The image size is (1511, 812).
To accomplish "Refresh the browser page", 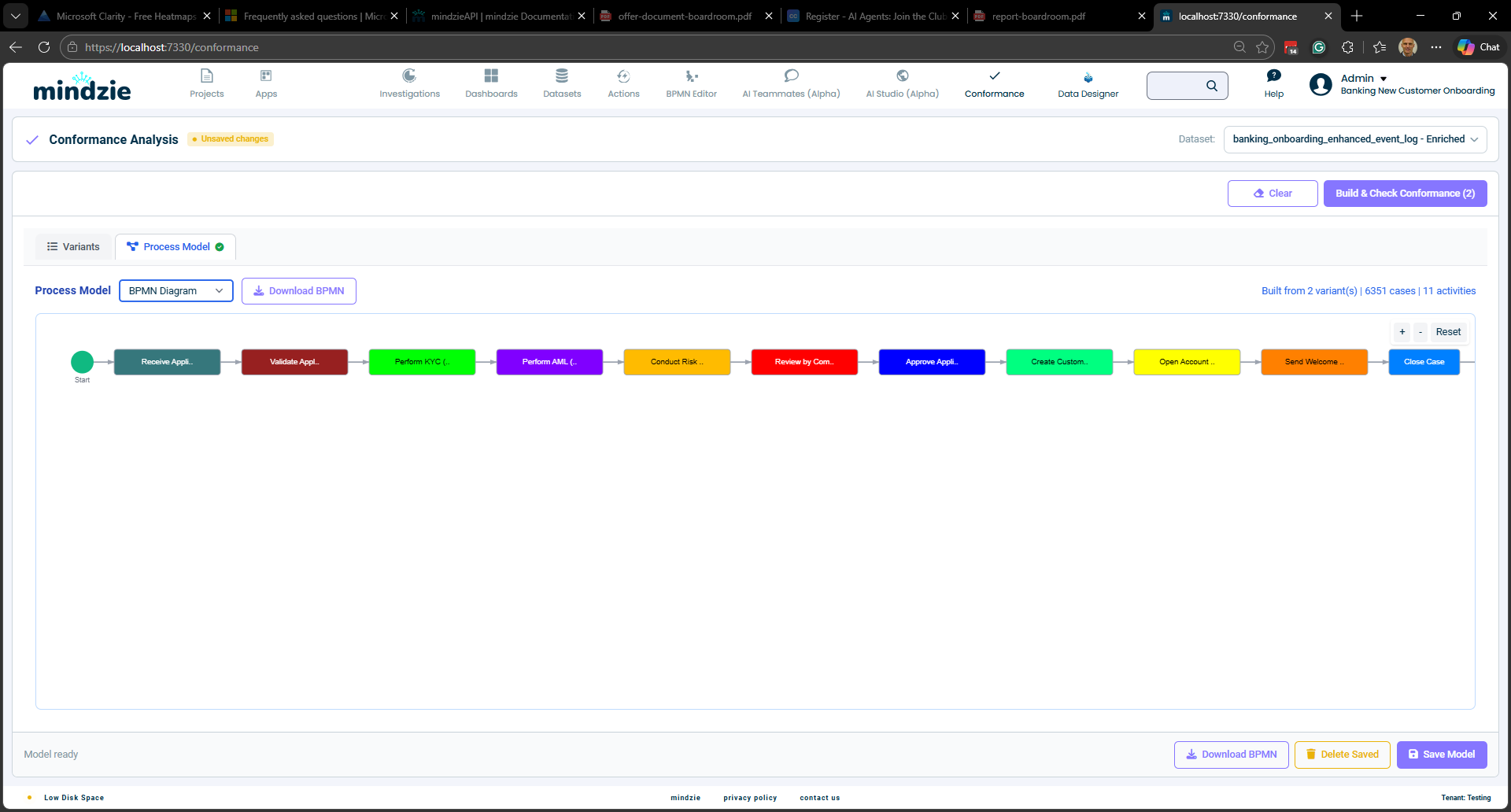I will [x=44, y=47].
